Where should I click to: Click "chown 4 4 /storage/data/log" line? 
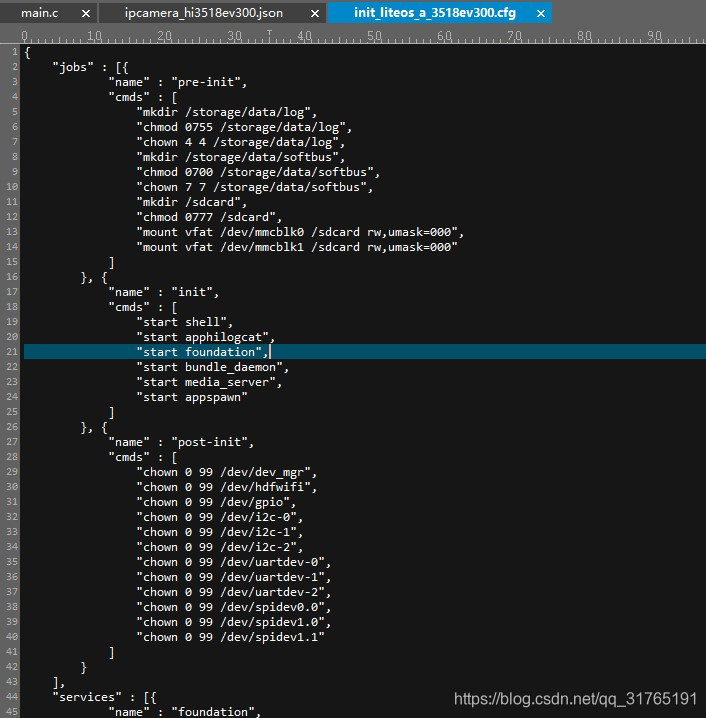[x=240, y=142]
